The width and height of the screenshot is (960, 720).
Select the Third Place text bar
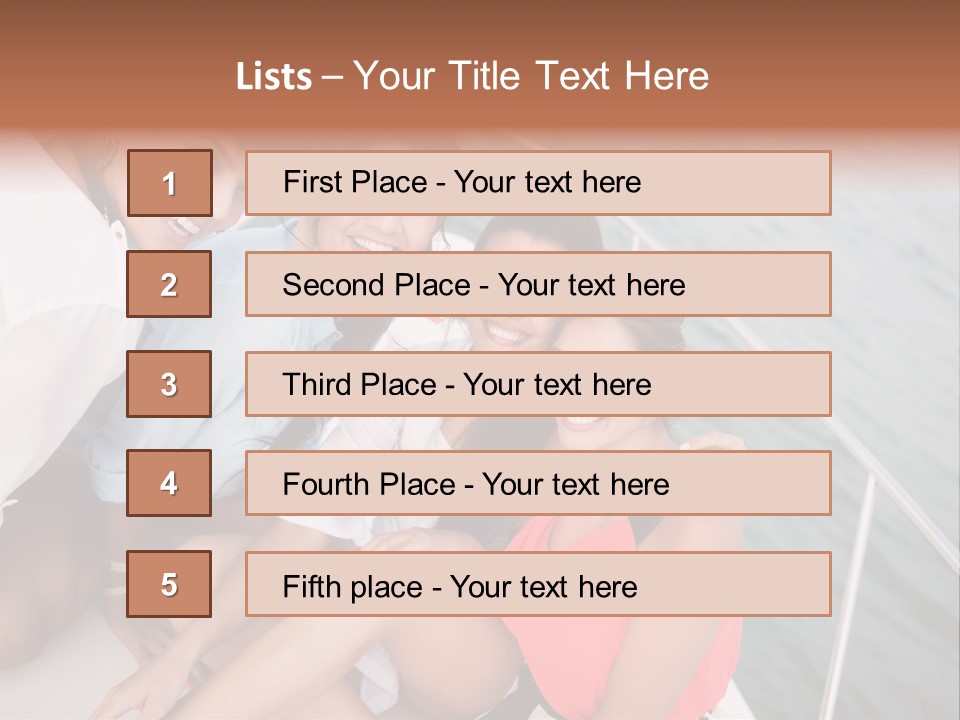(538, 384)
